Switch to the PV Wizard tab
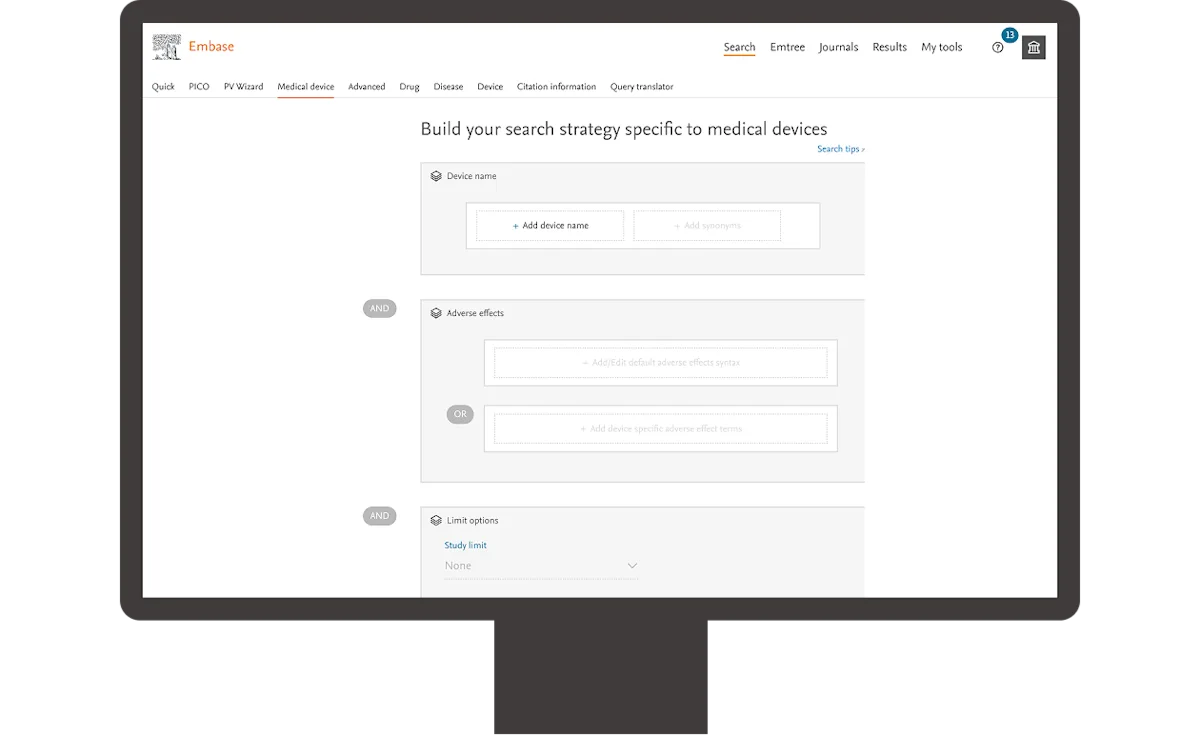Viewport: 1200px width, 735px height. pos(243,87)
